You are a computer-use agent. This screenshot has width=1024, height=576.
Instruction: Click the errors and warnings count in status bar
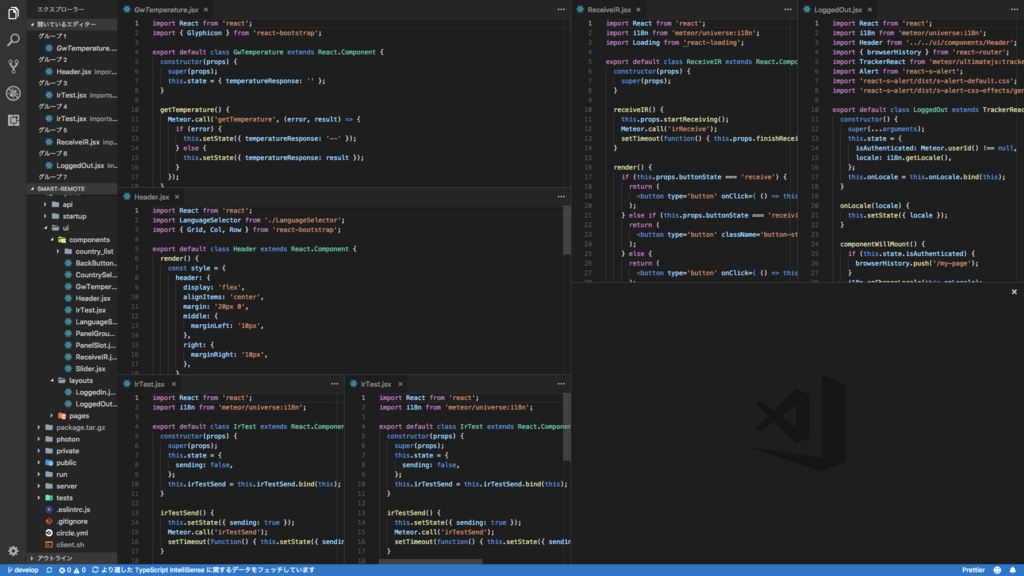(72, 570)
